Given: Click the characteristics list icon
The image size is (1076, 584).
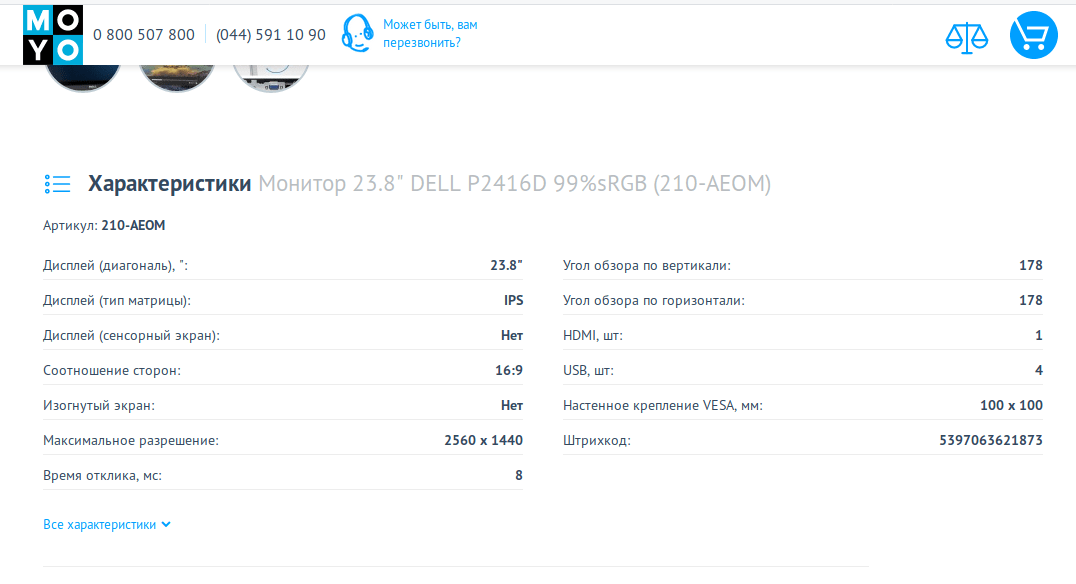Looking at the screenshot, I should click(x=58, y=184).
